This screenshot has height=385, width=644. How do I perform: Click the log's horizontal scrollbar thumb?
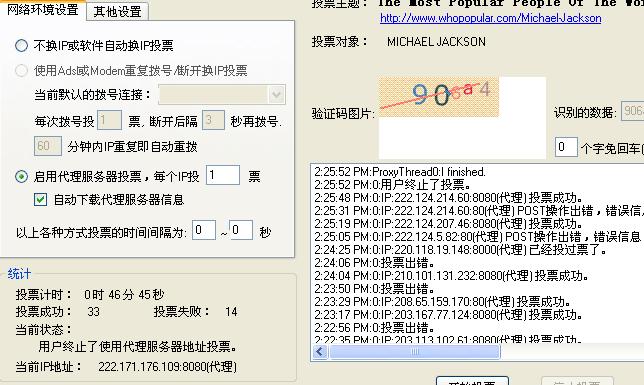[x=415, y=352]
